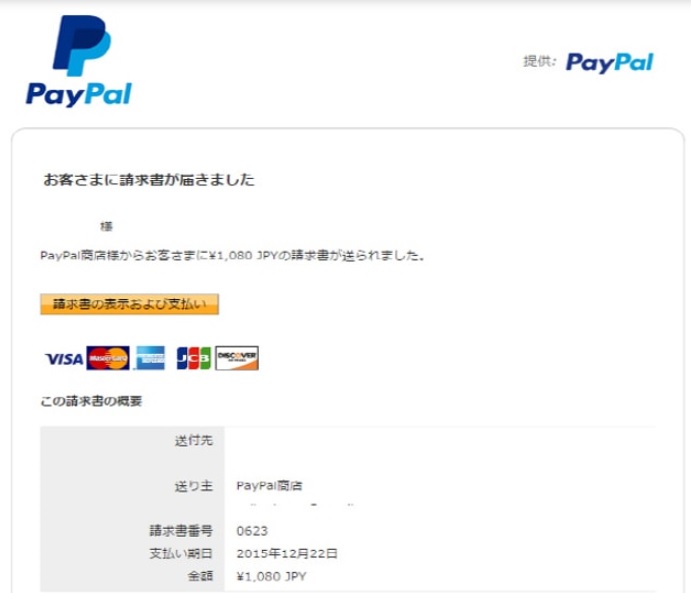Screen dimensions: 691x593
Task: Click the 請求書番号 row label
Action: tap(181, 531)
